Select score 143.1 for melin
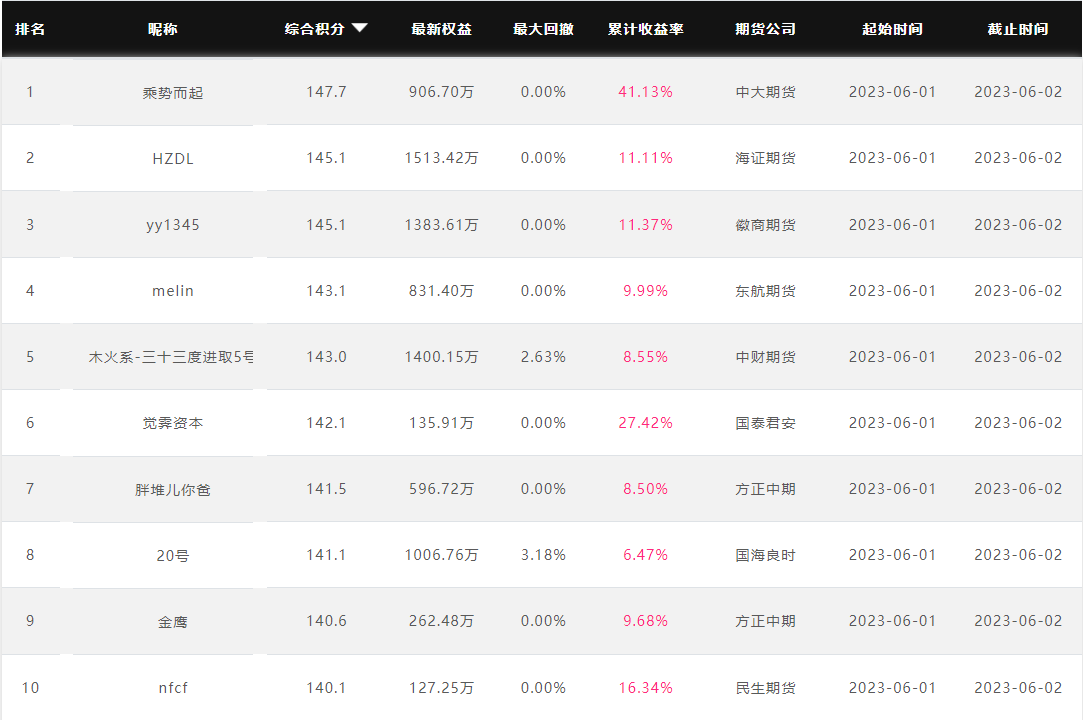The image size is (1083, 720). (326, 290)
